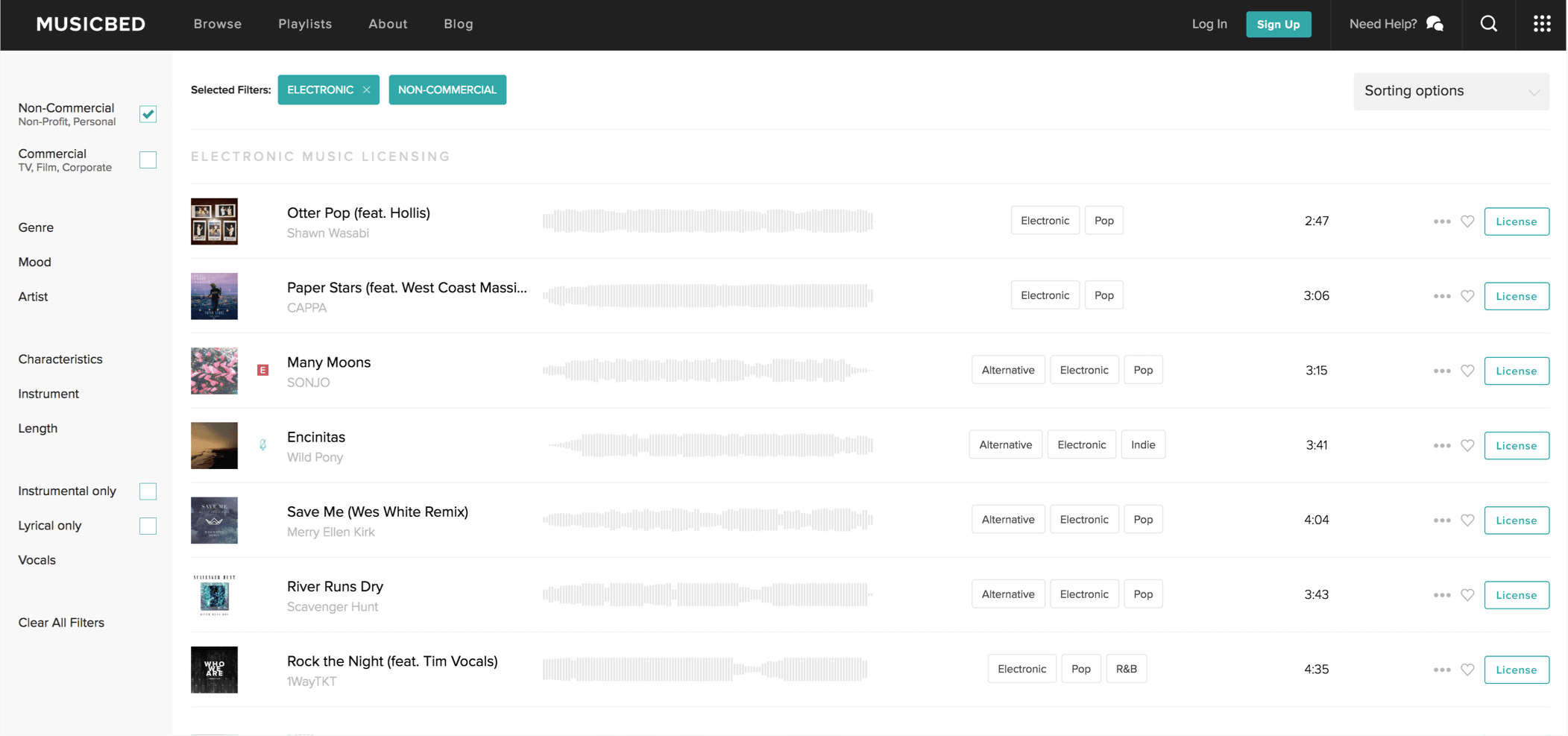Screen dimensions: 1568x736
Task: Click the Musicbed logo
Action: pos(91,24)
